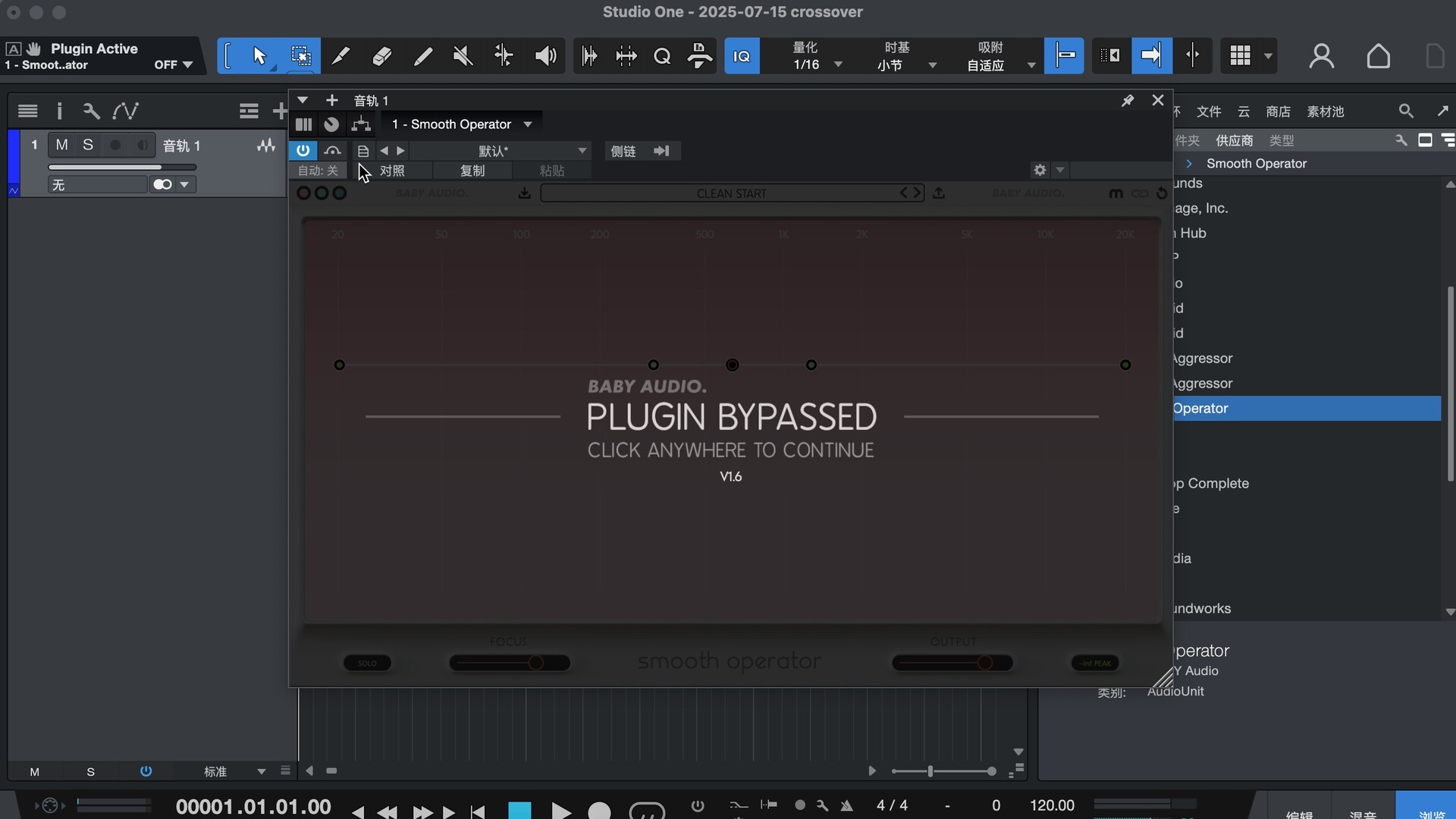Open track height 标准 dropdown
Image resolution: width=1456 pixels, height=819 pixels.
click(x=235, y=771)
